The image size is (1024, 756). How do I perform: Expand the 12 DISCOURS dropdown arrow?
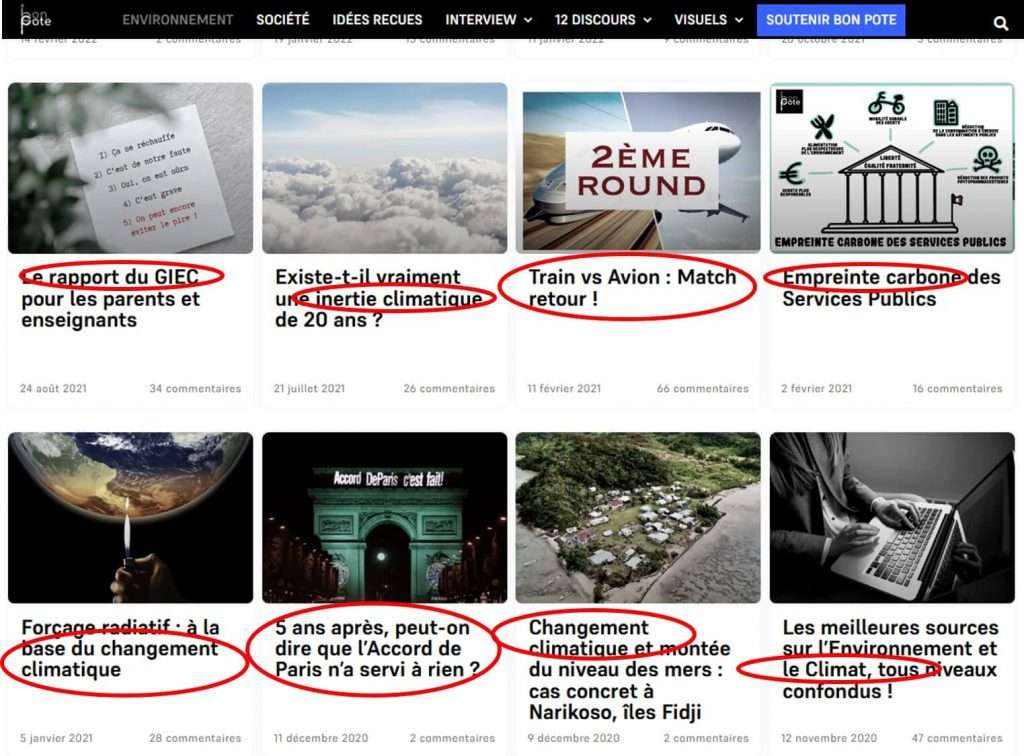(647, 20)
